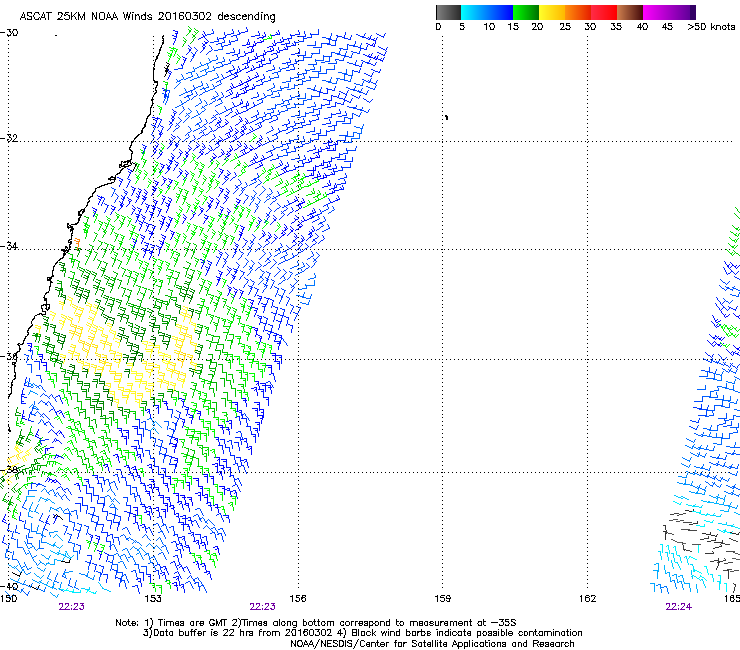Click the 159 longitude axis label

(x=443, y=599)
